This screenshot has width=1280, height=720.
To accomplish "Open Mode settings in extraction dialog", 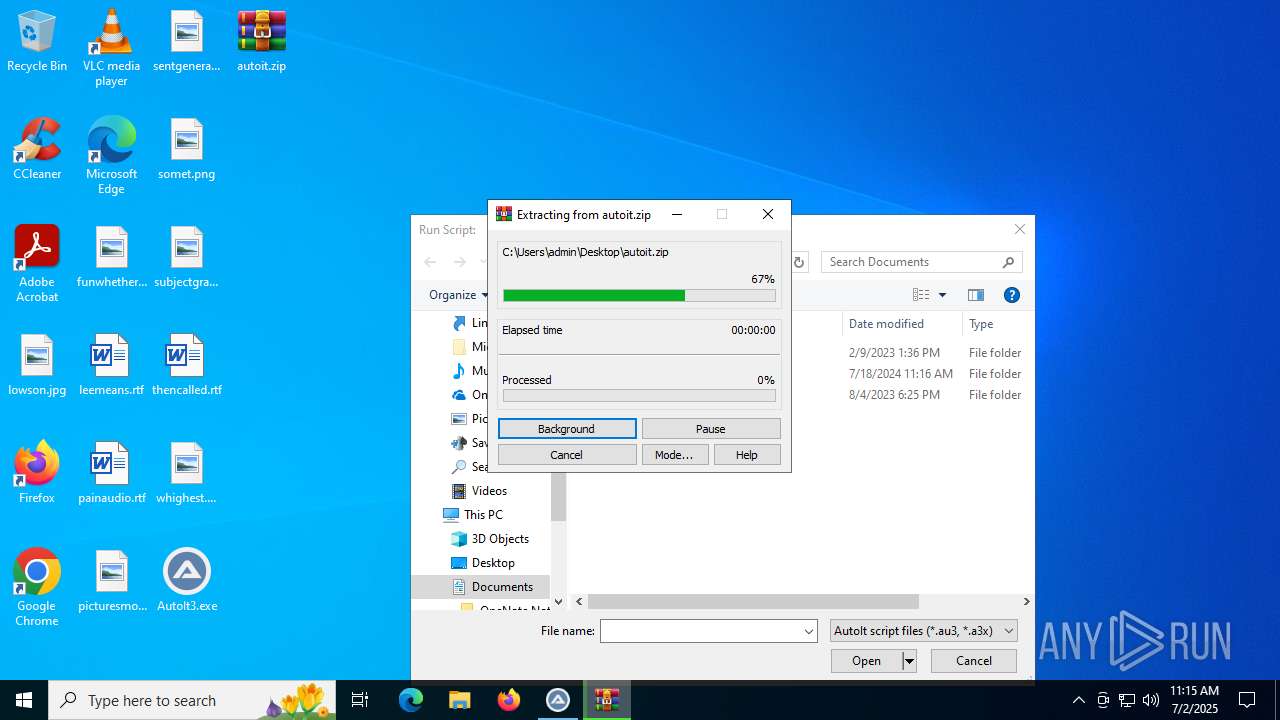I will 675,455.
